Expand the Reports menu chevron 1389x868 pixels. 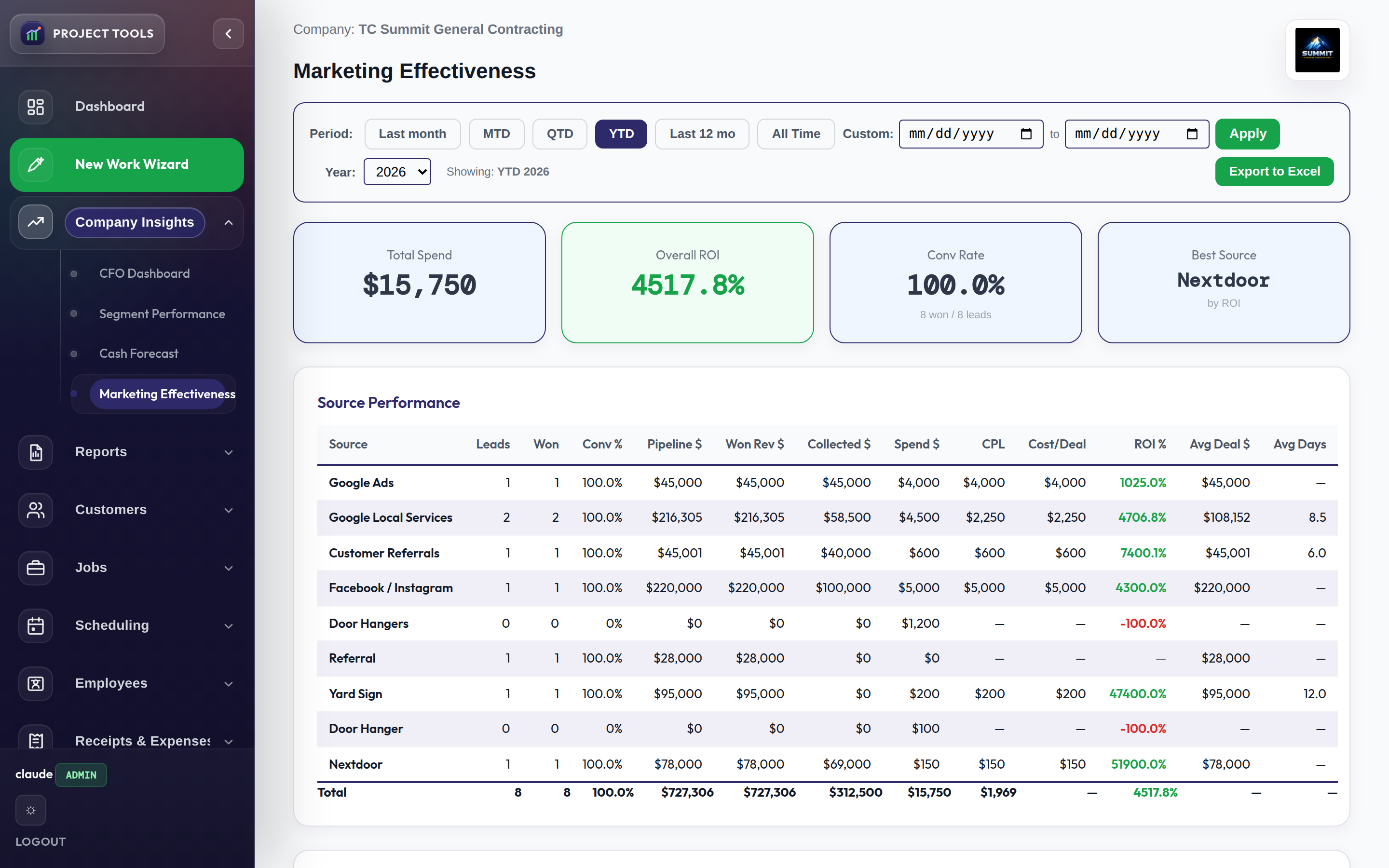tap(229, 452)
